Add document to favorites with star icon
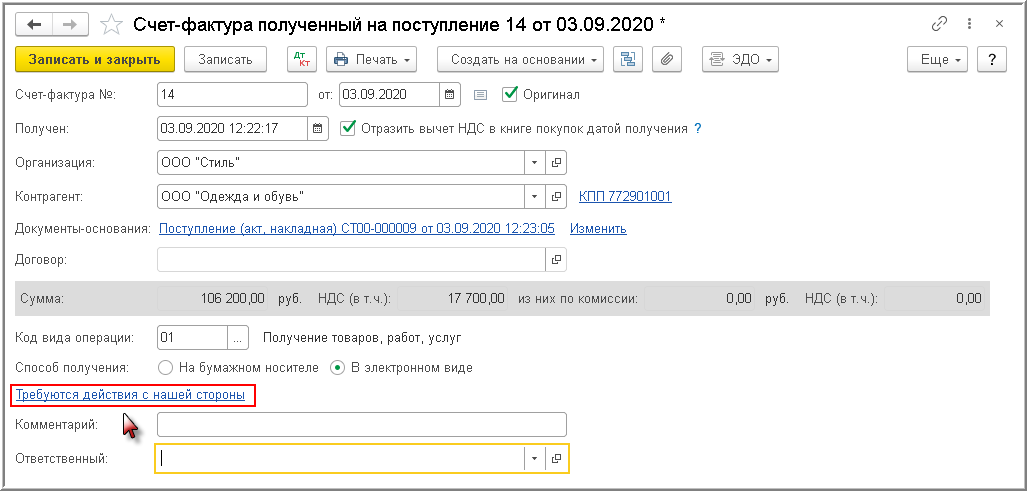Image resolution: width=1027 pixels, height=491 pixels. [112, 22]
